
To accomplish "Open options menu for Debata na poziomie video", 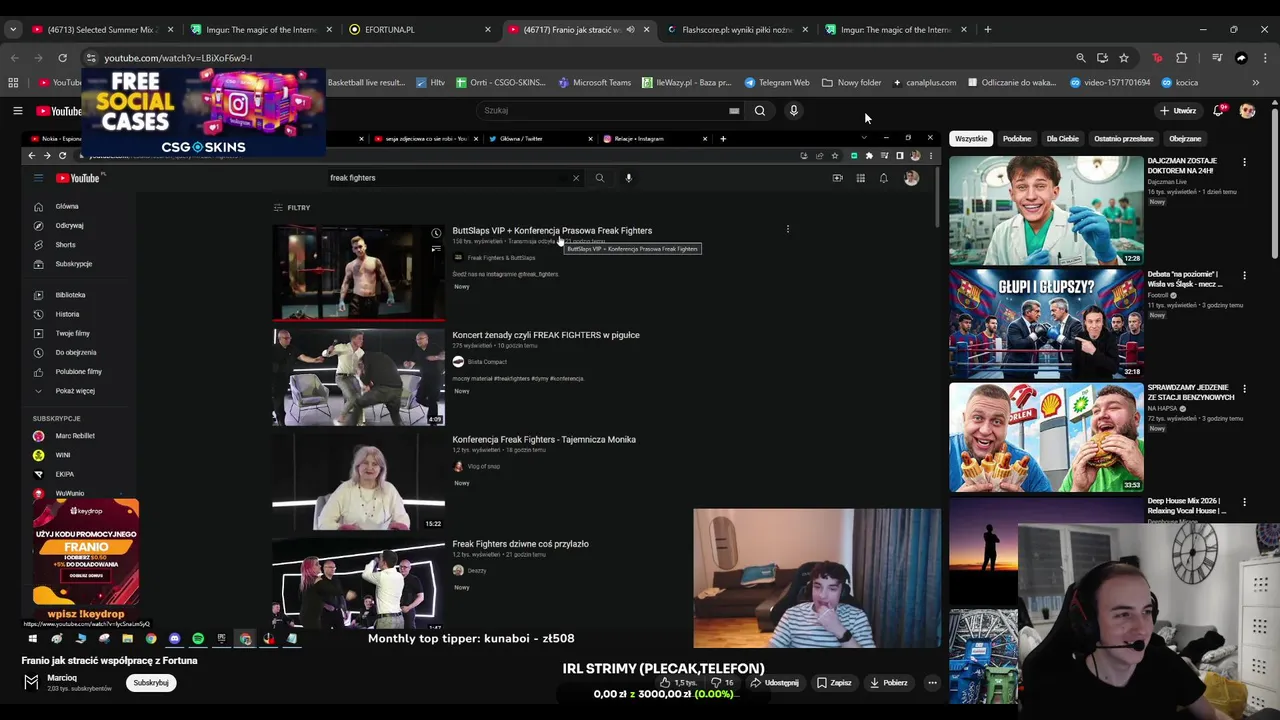I will 1244,275.
